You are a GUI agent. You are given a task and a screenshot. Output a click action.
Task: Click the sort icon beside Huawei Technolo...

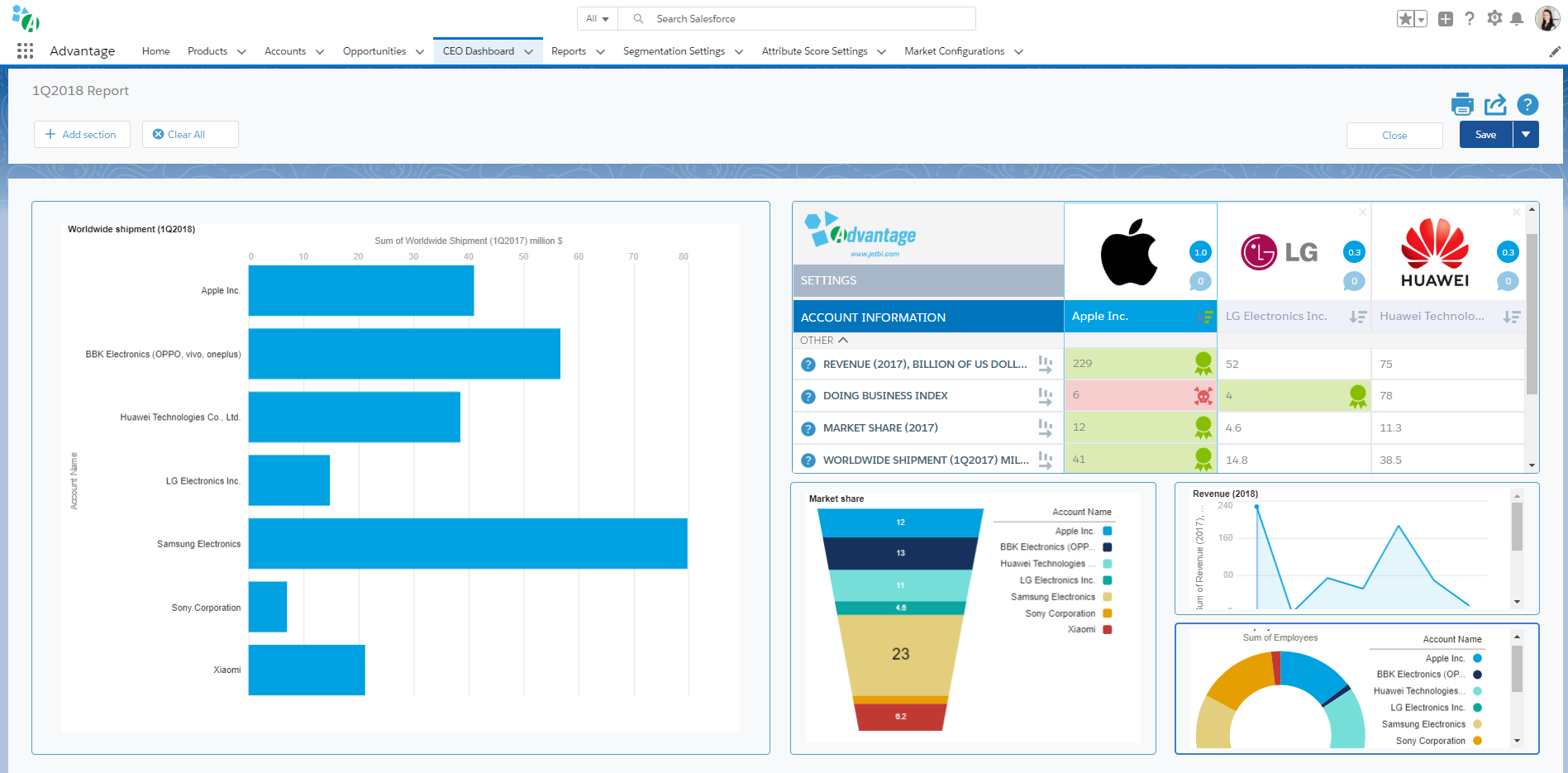tap(1512, 317)
